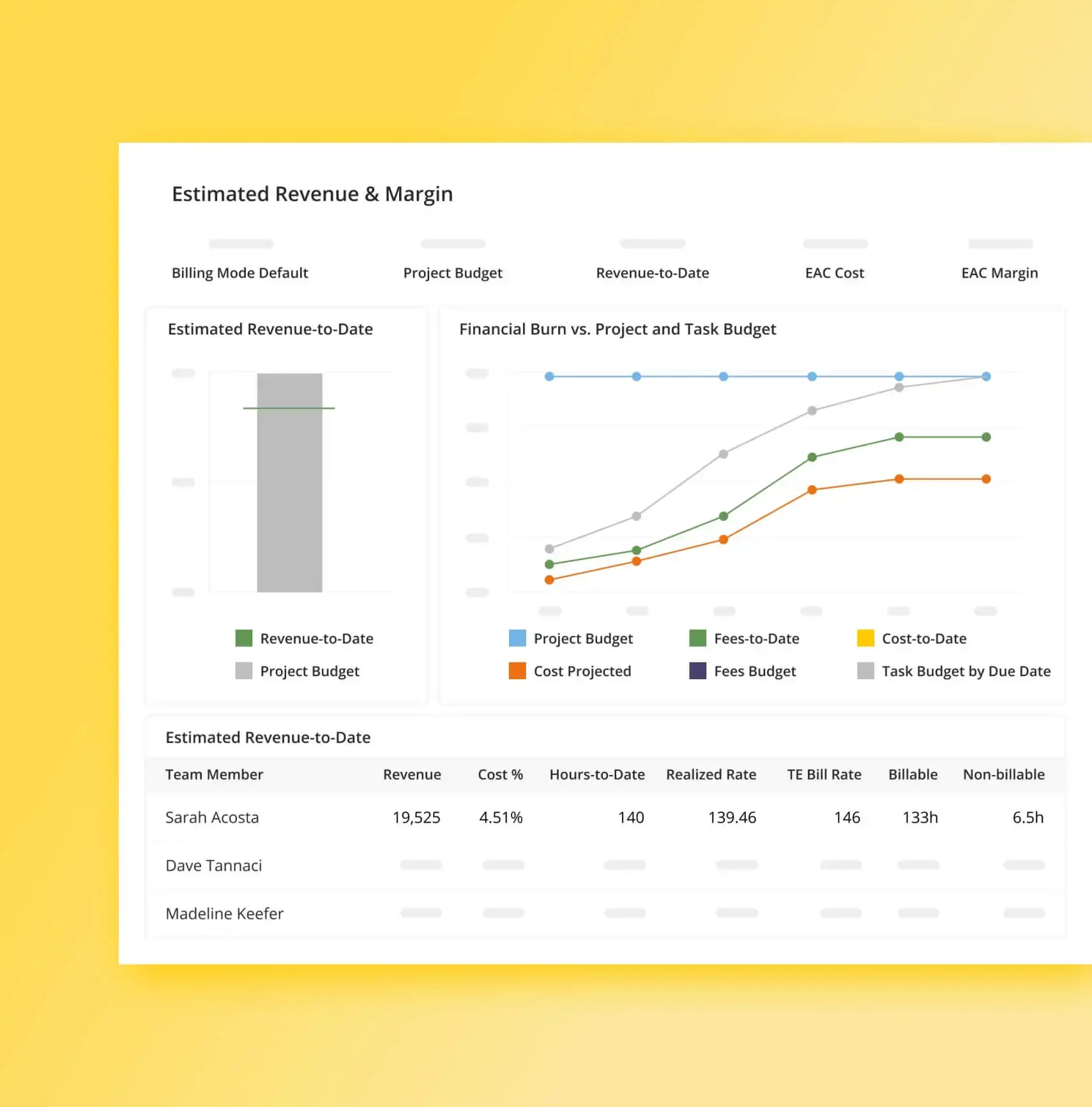Click the blue Project Budget legend marker
Image resolution: width=1092 pixels, height=1107 pixels.
tap(517, 638)
